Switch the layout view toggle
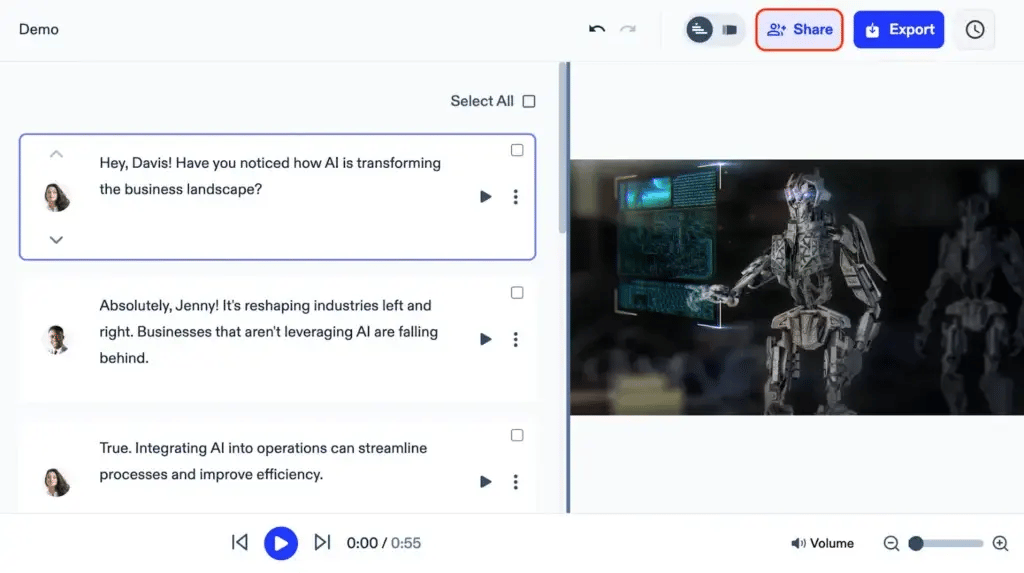 (x=729, y=30)
